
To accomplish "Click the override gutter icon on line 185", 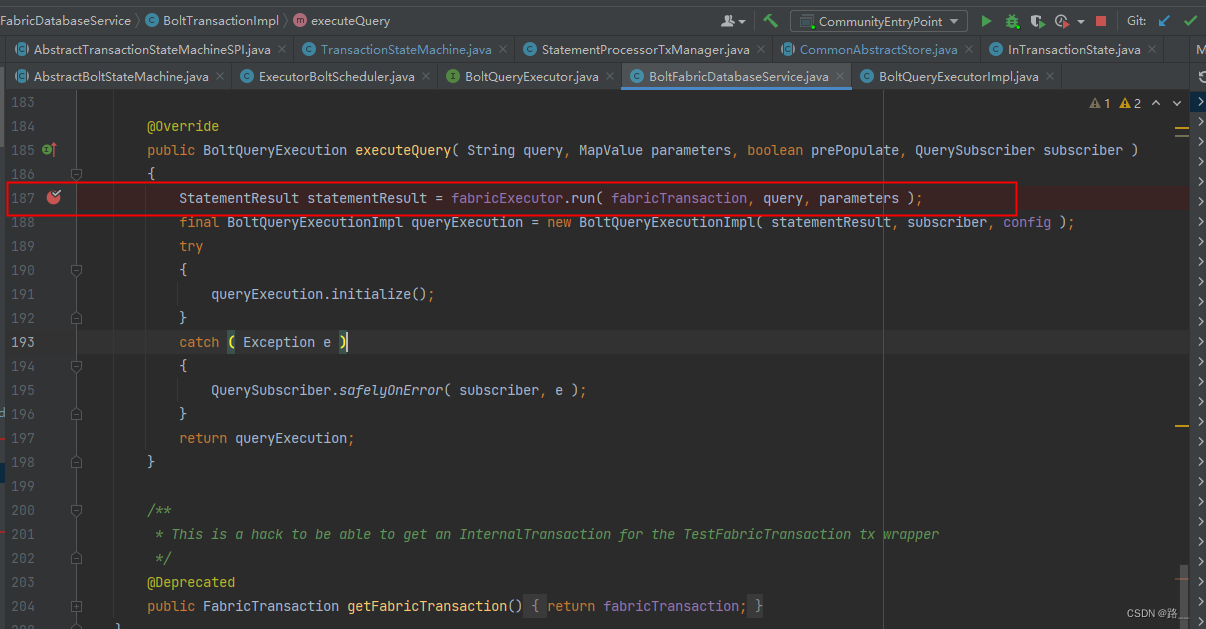I will pos(49,150).
